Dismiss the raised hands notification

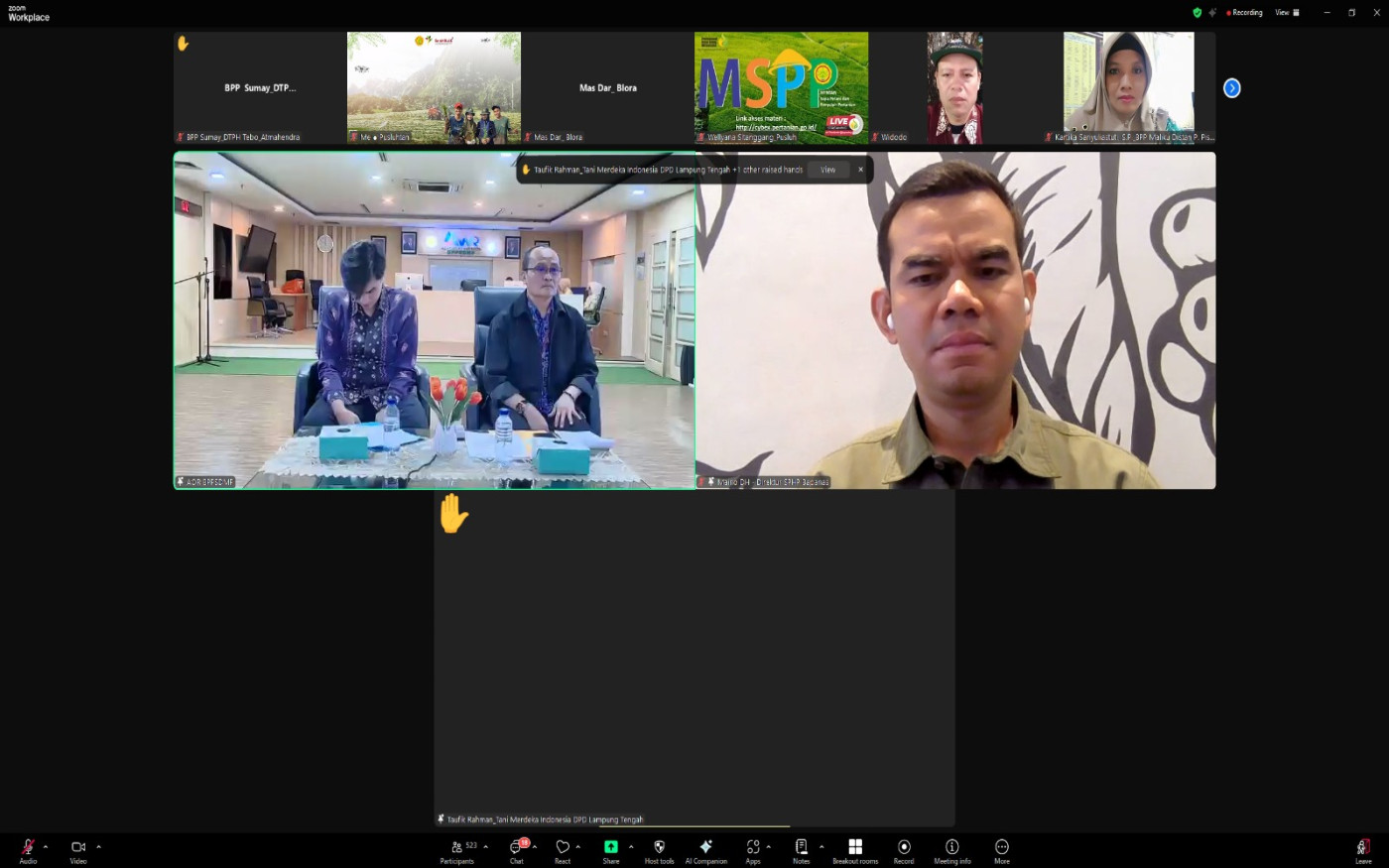[860, 170]
